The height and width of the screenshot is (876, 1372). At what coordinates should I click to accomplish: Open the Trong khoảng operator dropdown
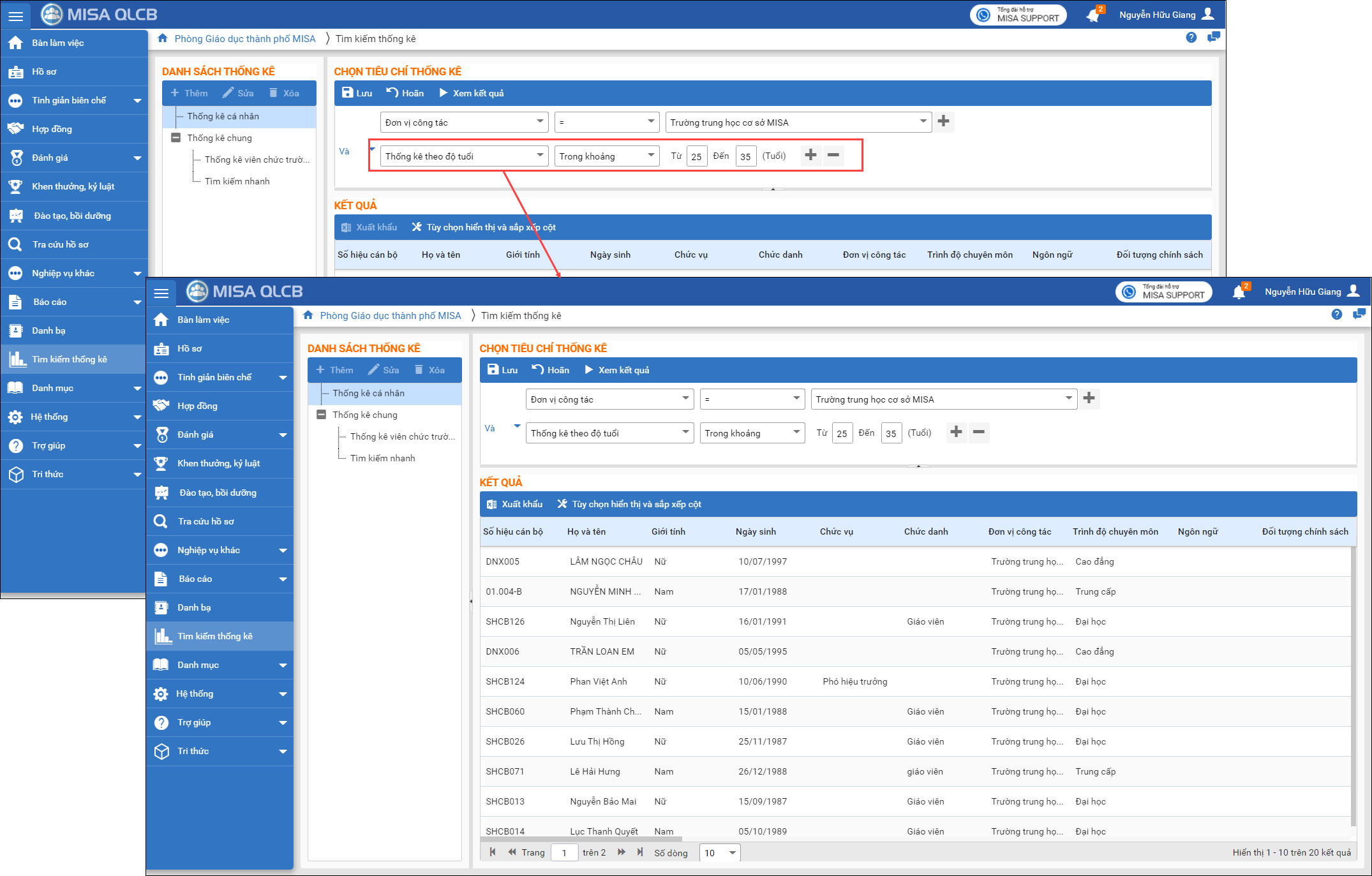pos(752,433)
